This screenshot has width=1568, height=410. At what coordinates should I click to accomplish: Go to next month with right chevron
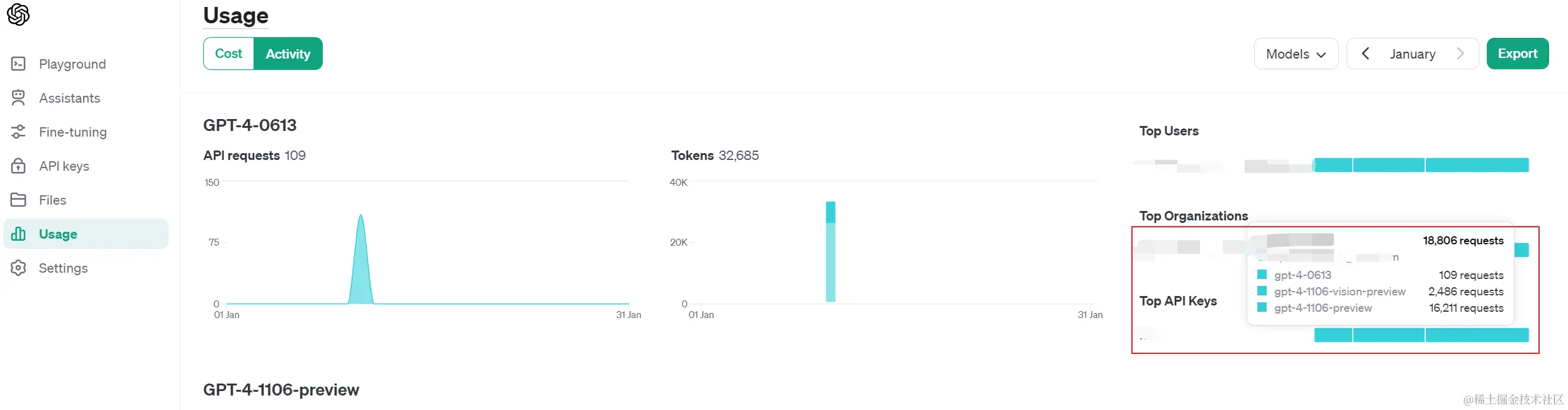point(1460,54)
